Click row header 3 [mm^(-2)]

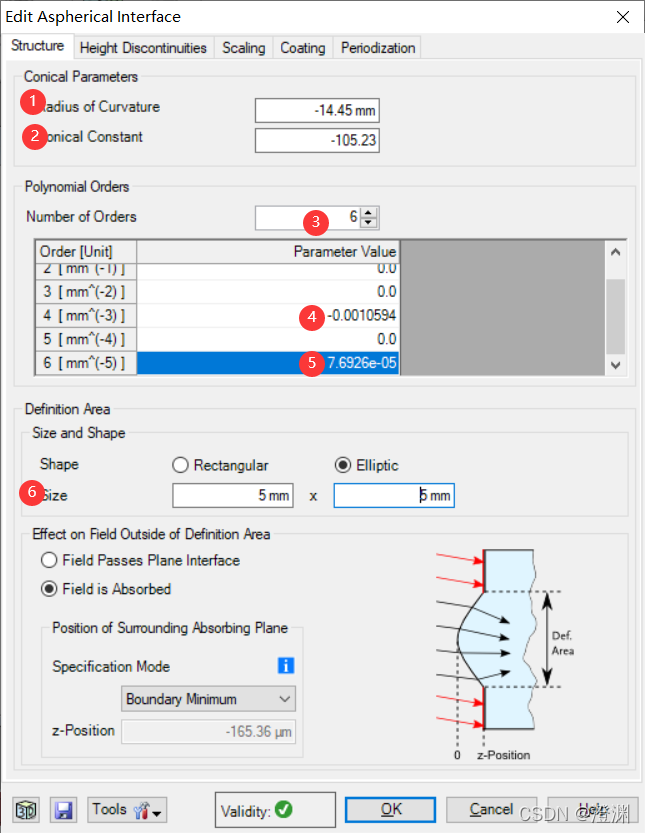pos(86,292)
